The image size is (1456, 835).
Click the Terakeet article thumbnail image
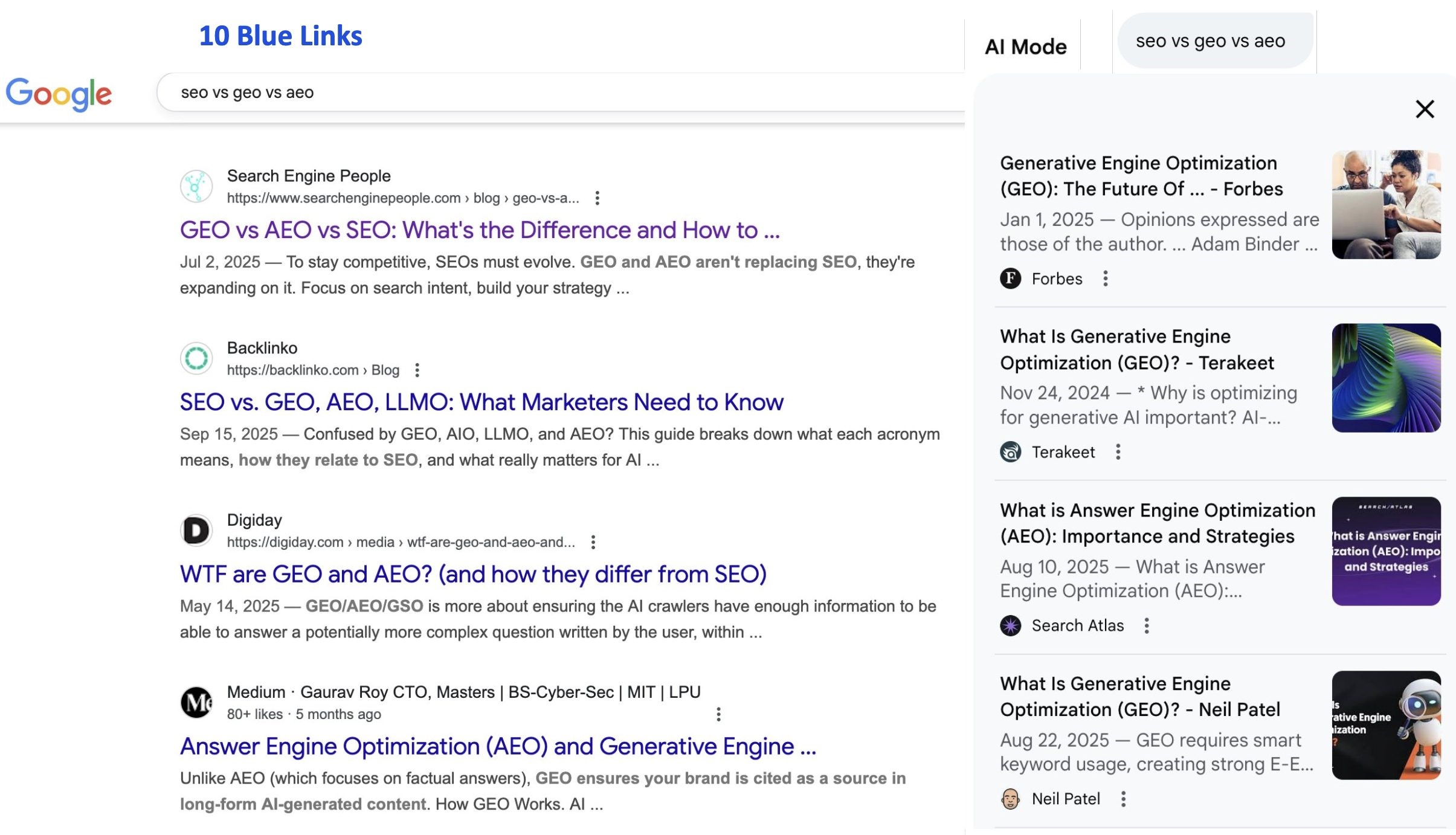(1386, 378)
